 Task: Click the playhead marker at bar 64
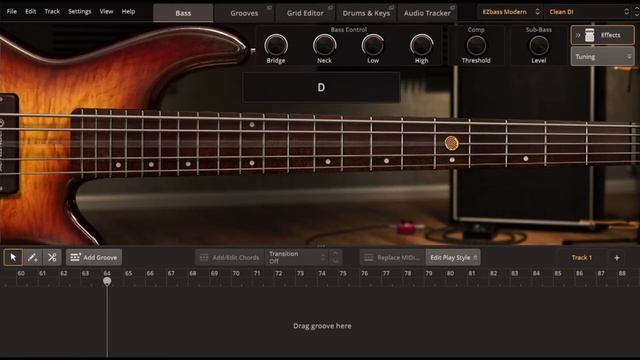point(107,281)
